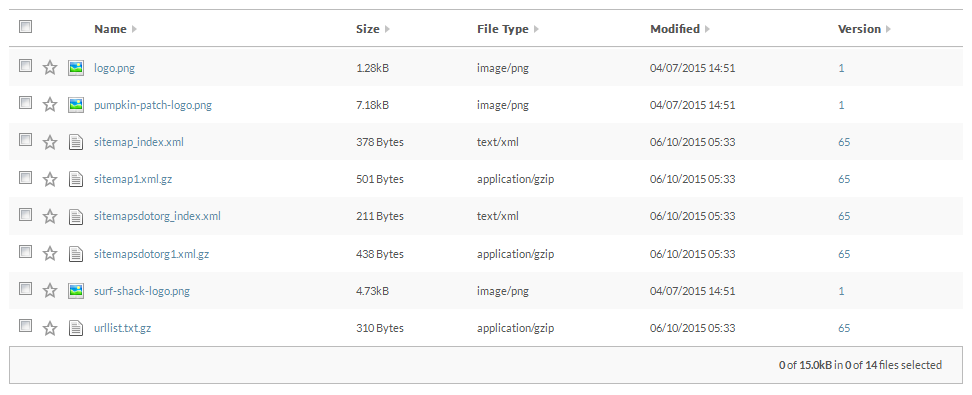Open version 65 of sitemapsdotorg_index.xml

tap(844, 216)
